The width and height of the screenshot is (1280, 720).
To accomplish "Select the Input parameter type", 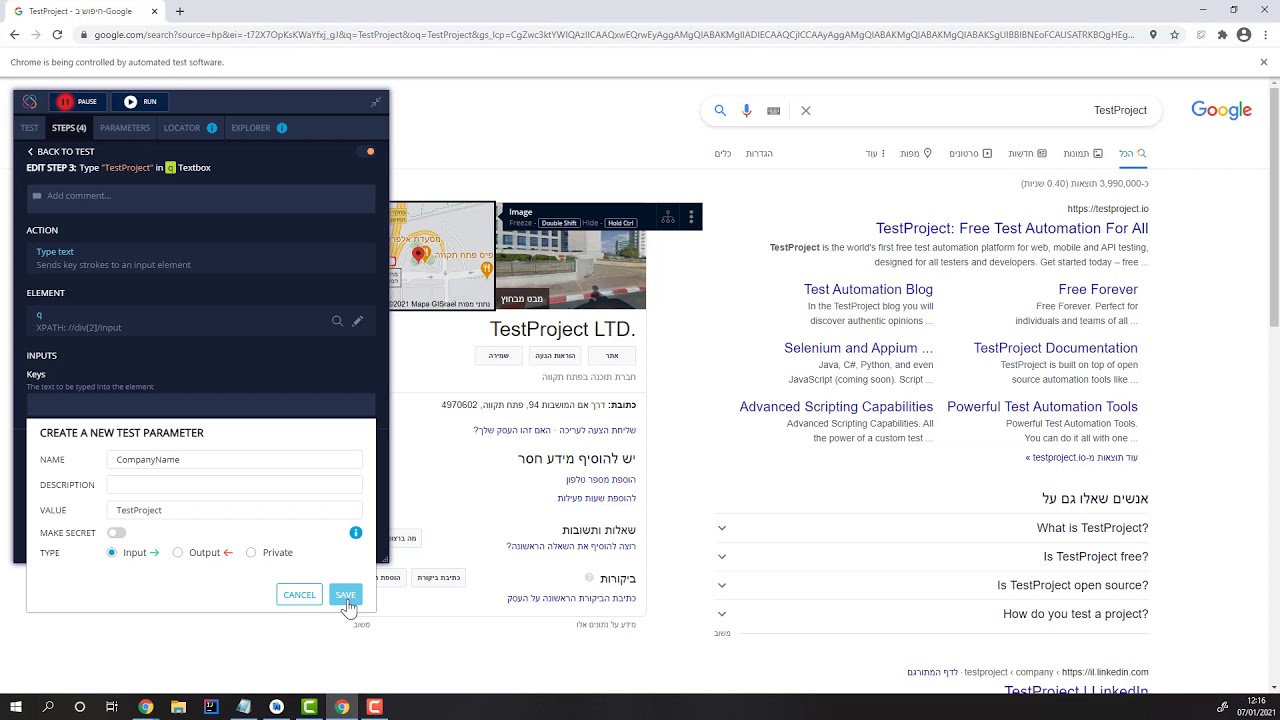I will [112, 552].
